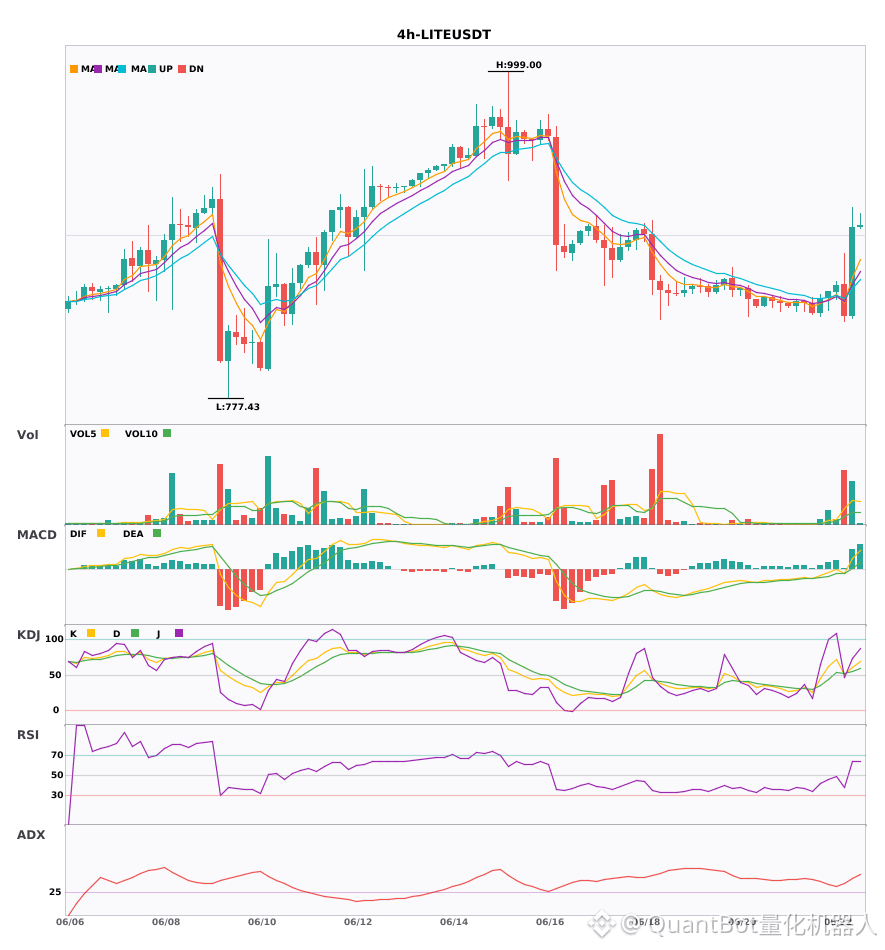The height and width of the screenshot is (950, 885).
Task: Click the VOL5 legend text
Action: tap(83, 434)
